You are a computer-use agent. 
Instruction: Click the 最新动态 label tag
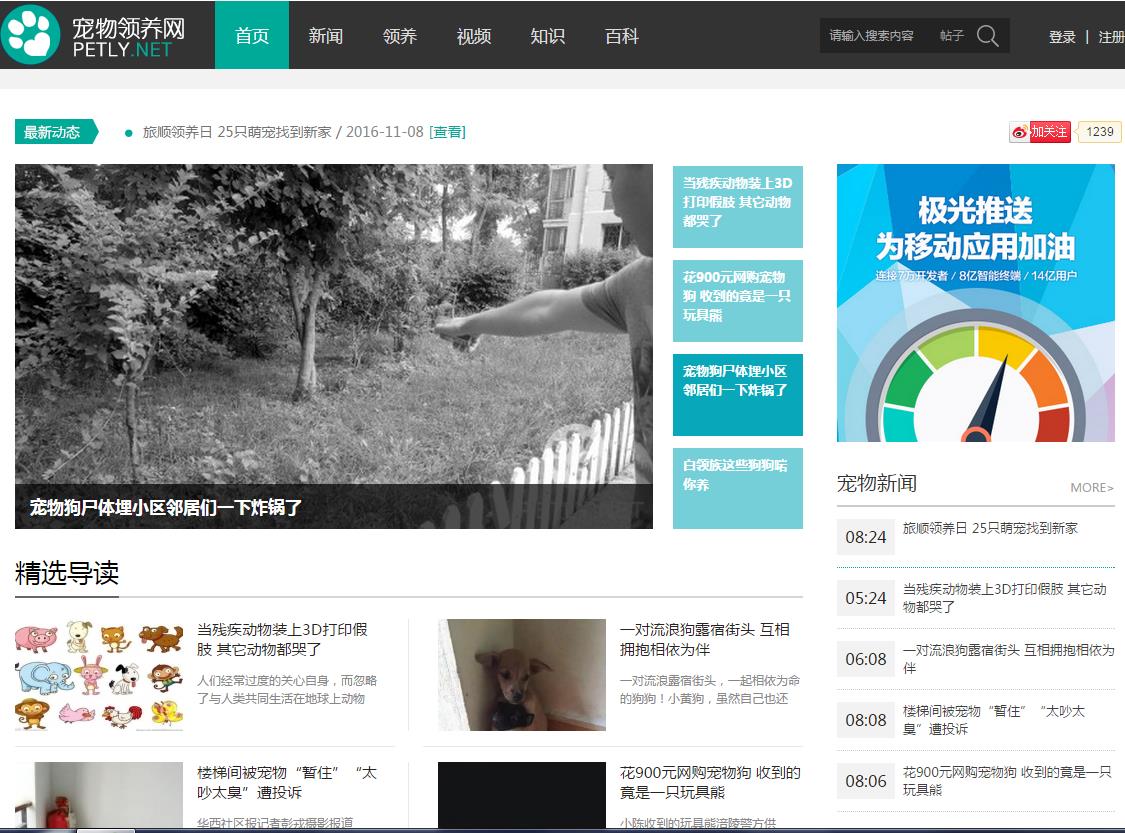55,132
